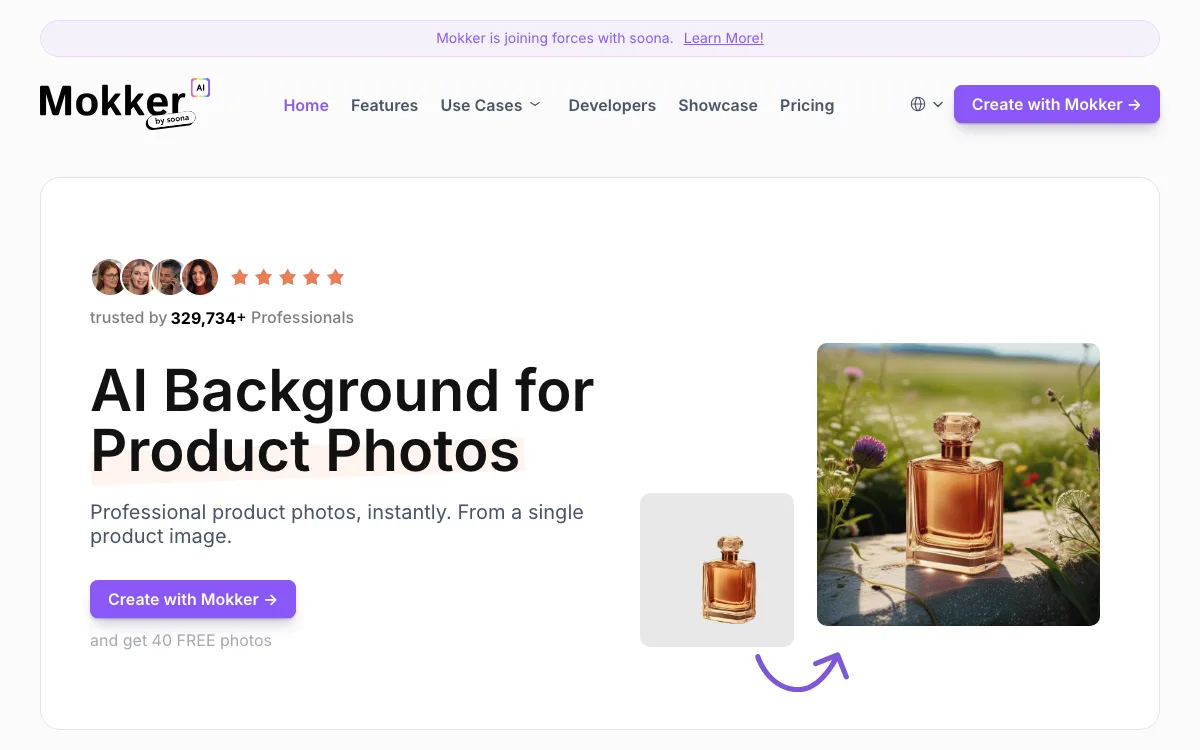Click the Mokker is joining forces with soona text
The image size is (1200, 750).
556,38
